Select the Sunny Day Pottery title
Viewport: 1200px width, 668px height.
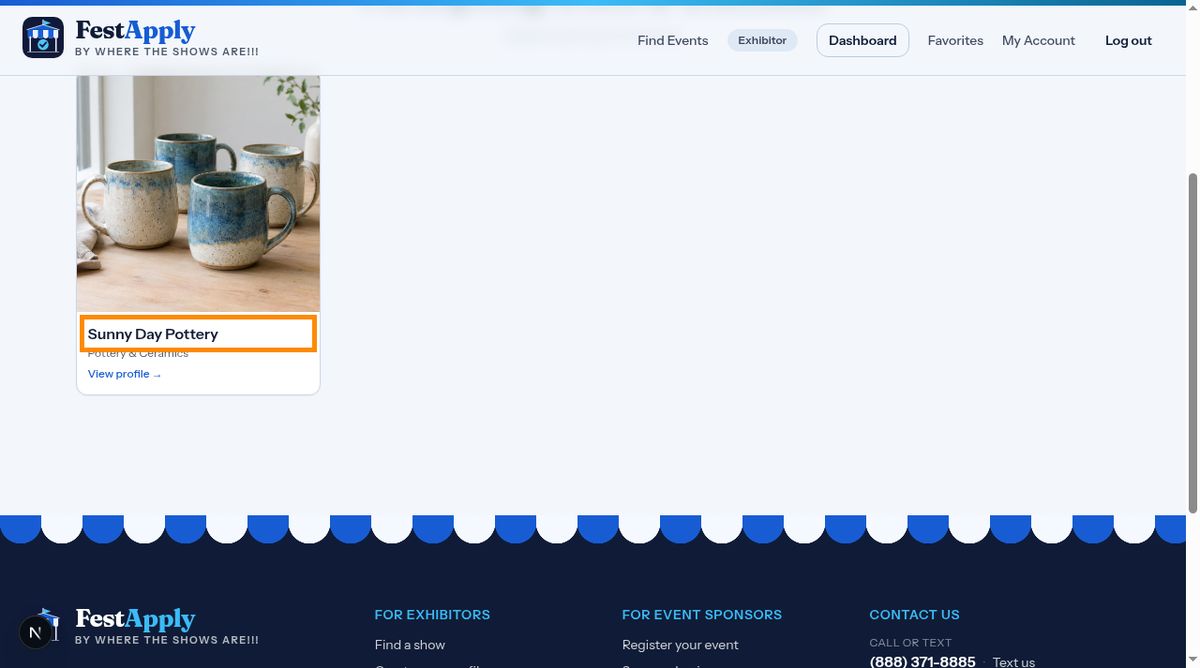click(x=153, y=334)
